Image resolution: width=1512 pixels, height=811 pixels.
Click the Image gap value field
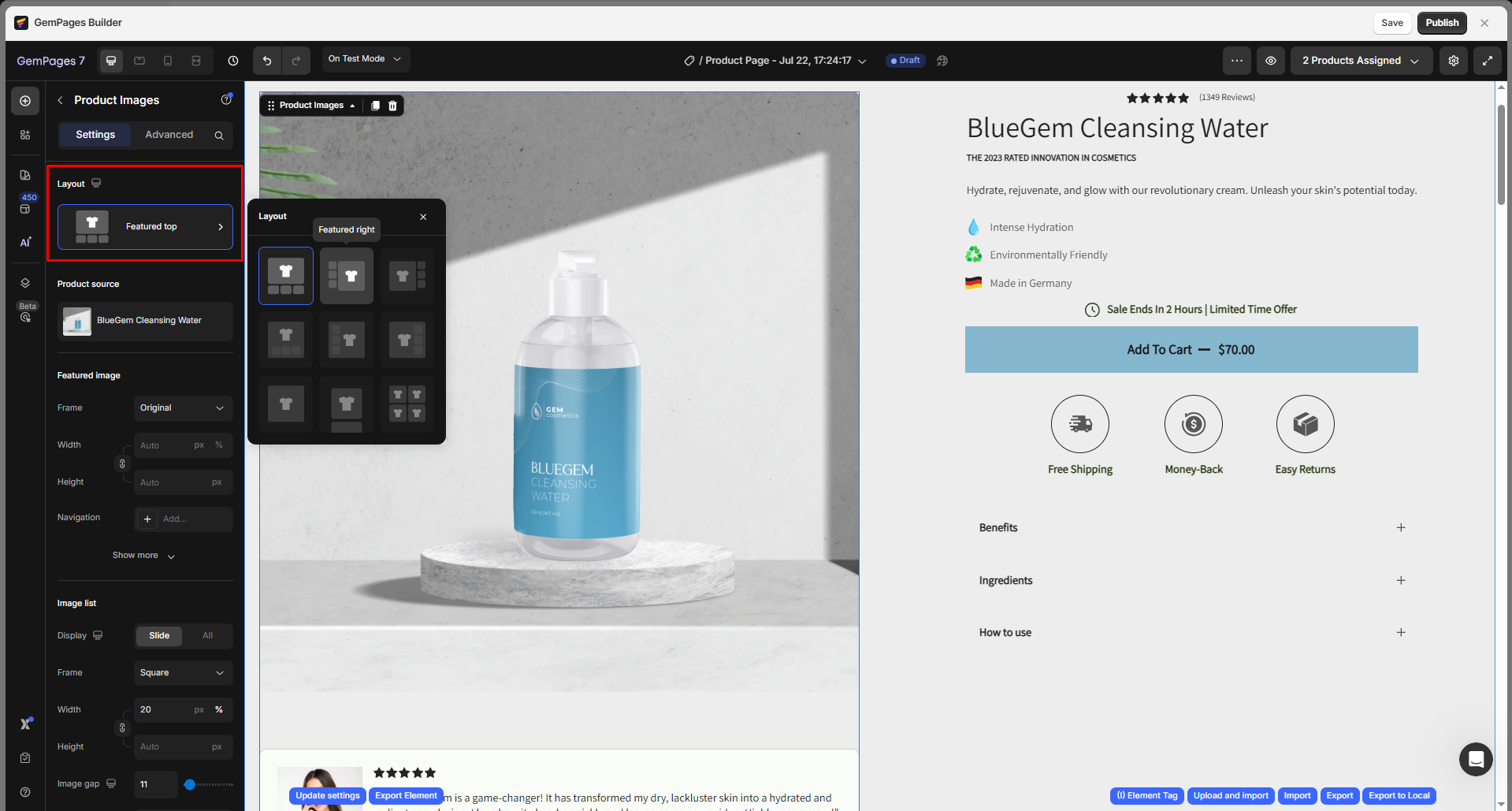155,785
